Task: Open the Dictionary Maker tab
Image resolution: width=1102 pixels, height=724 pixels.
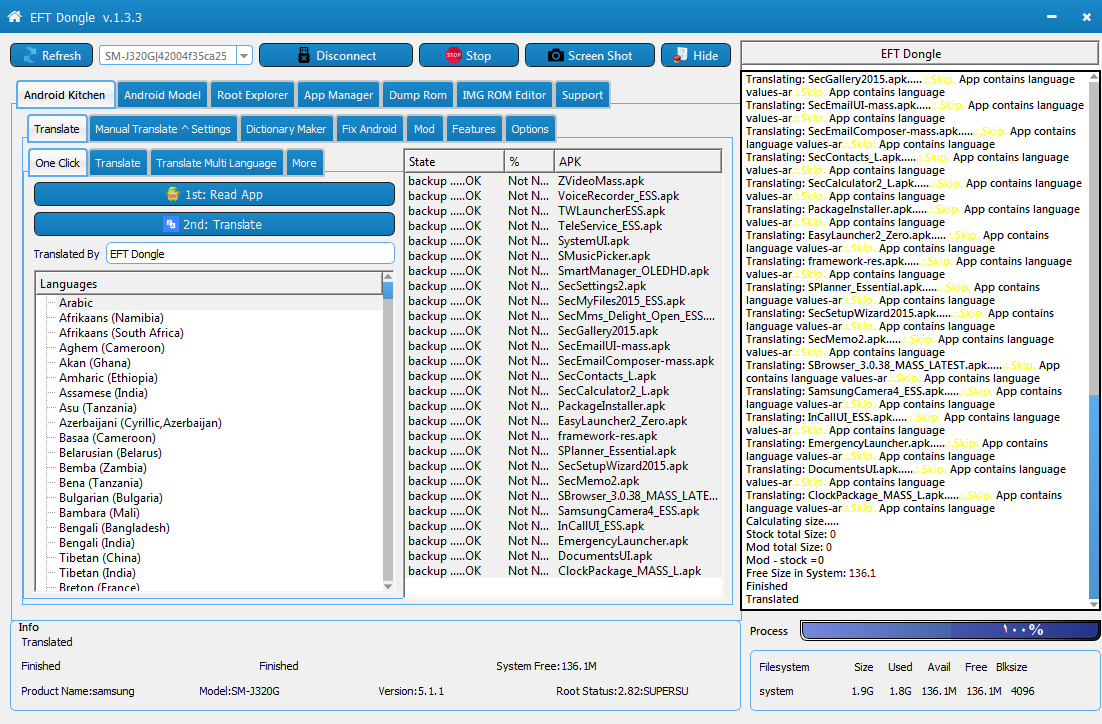Action: (x=286, y=129)
